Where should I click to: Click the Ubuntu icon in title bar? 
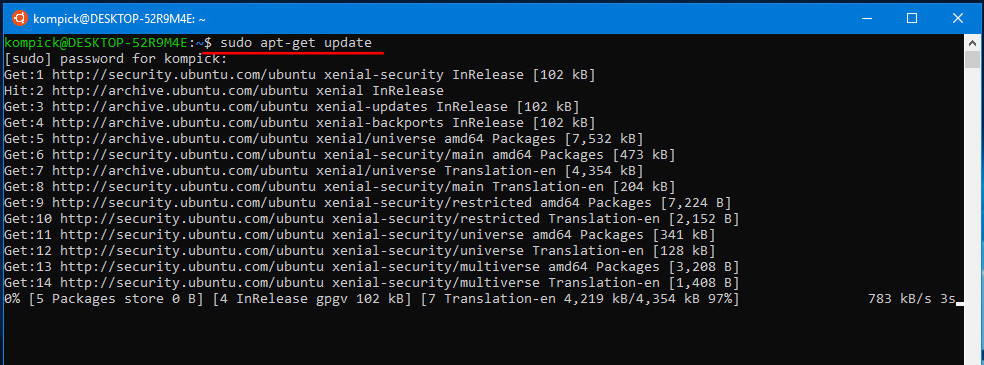19,18
